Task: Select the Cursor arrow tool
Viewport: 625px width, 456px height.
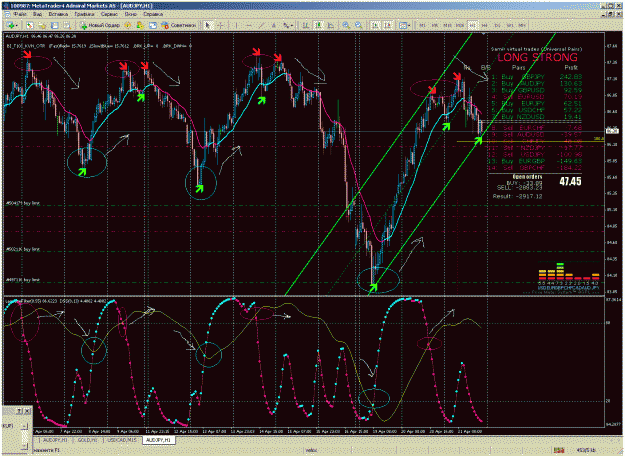Action: pos(207,25)
